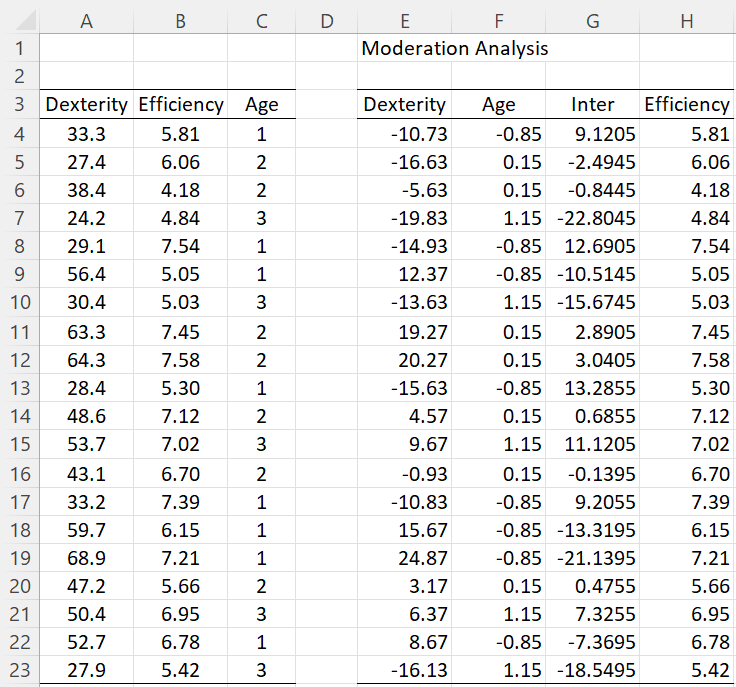Image resolution: width=736 pixels, height=687 pixels.
Task: Click cell F14 showing 0.15
Action: (x=498, y=416)
